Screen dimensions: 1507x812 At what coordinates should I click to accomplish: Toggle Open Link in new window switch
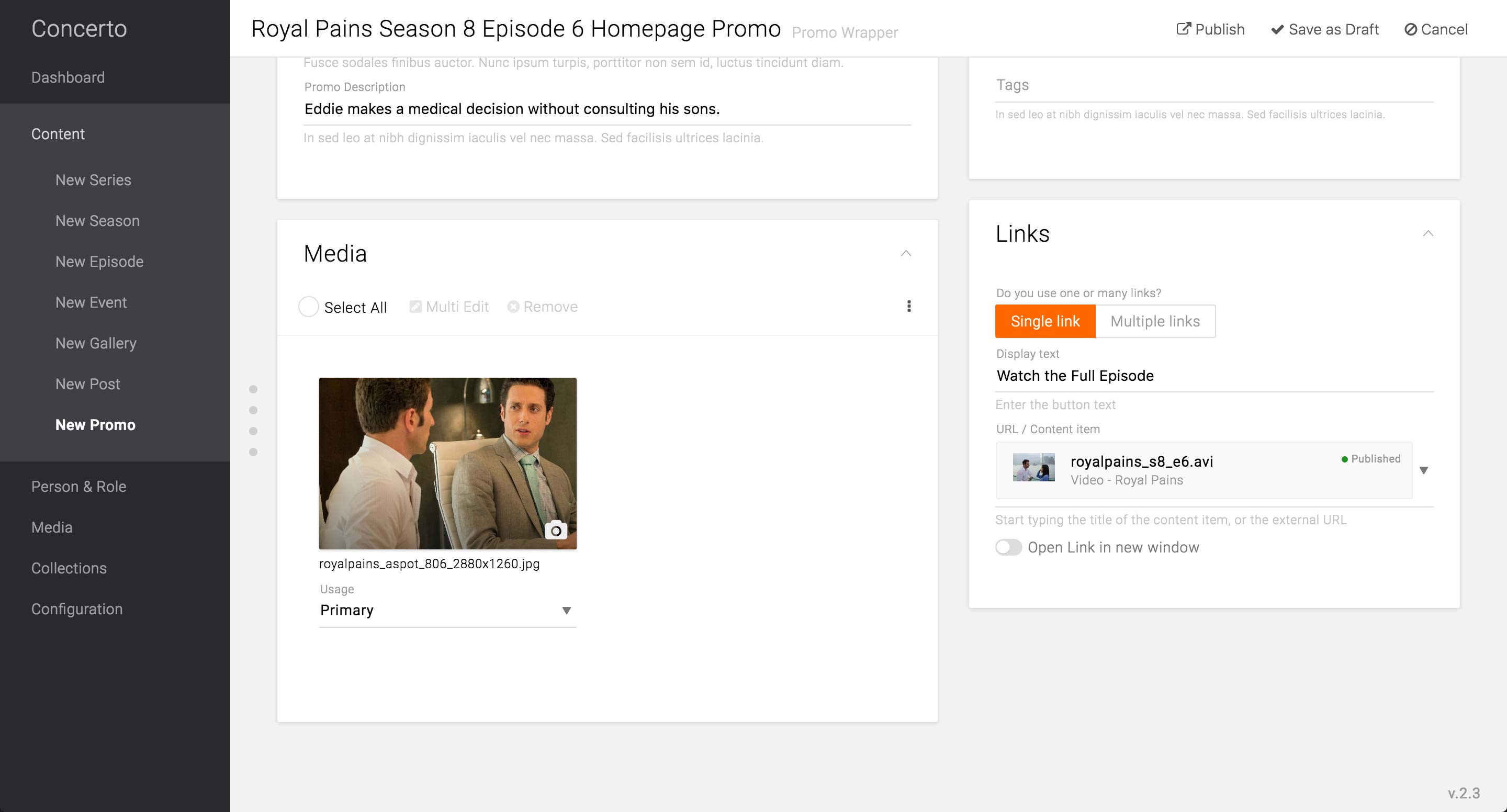[x=1008, y=547]
